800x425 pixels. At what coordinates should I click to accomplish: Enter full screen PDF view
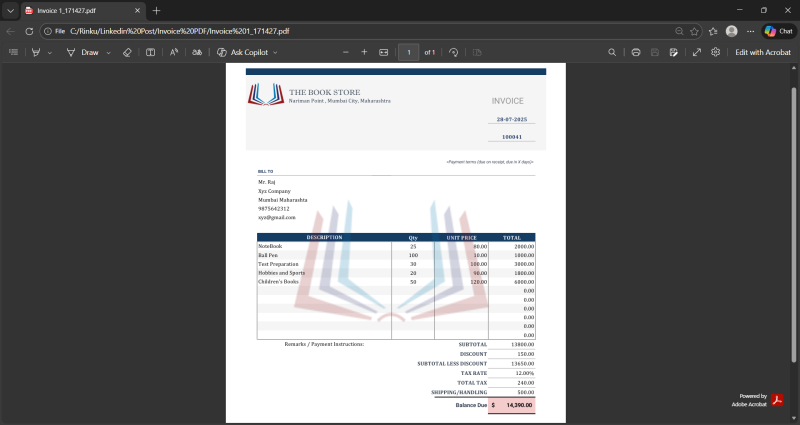pyautogui.click(x=696, y=52)
